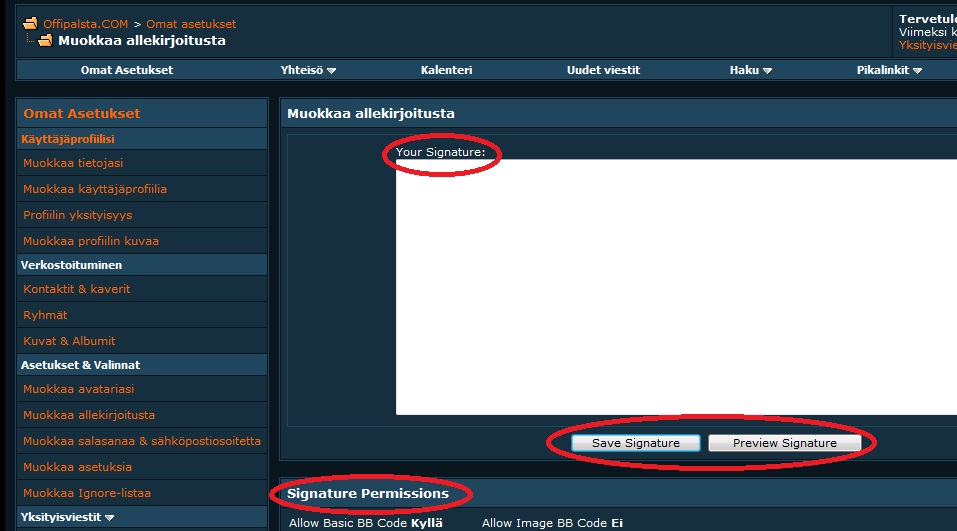Open the Pikalinkit dropdown menu
The image size is (957, 531).
[x=889, y=70]
